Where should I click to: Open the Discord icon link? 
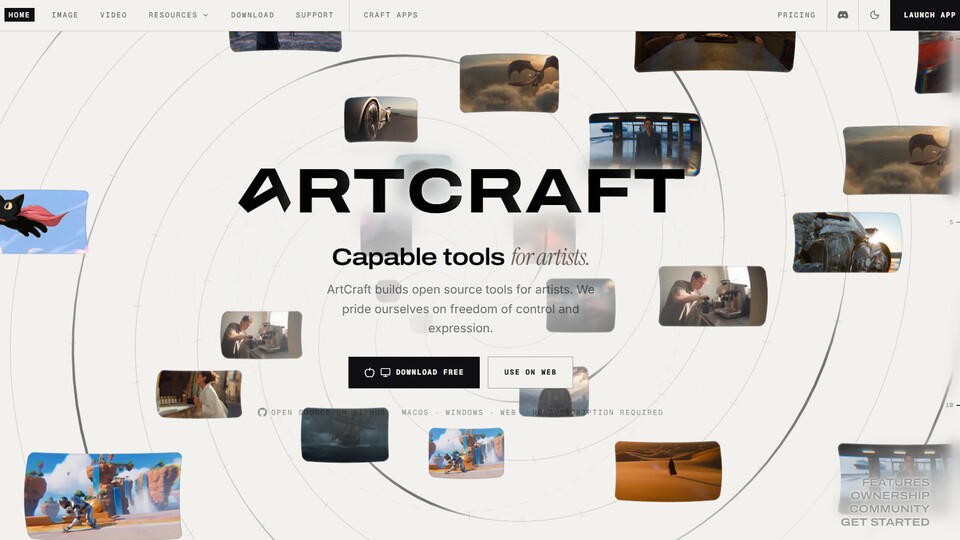coord(842,15)
